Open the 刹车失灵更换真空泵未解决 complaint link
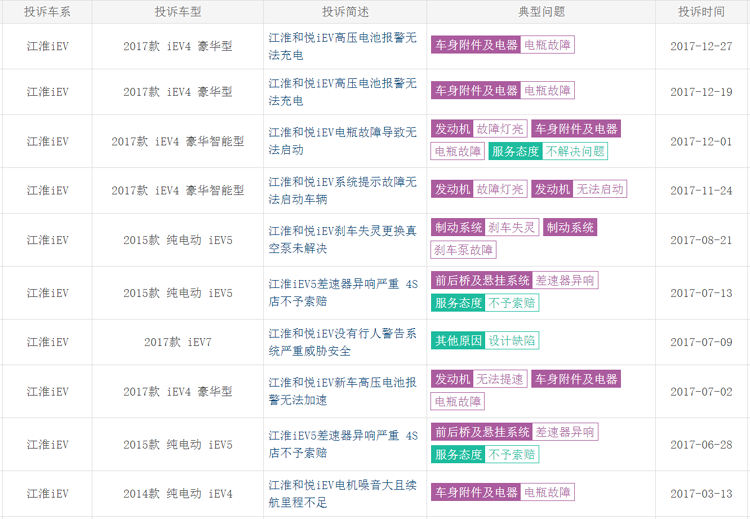 click(342, 240)
